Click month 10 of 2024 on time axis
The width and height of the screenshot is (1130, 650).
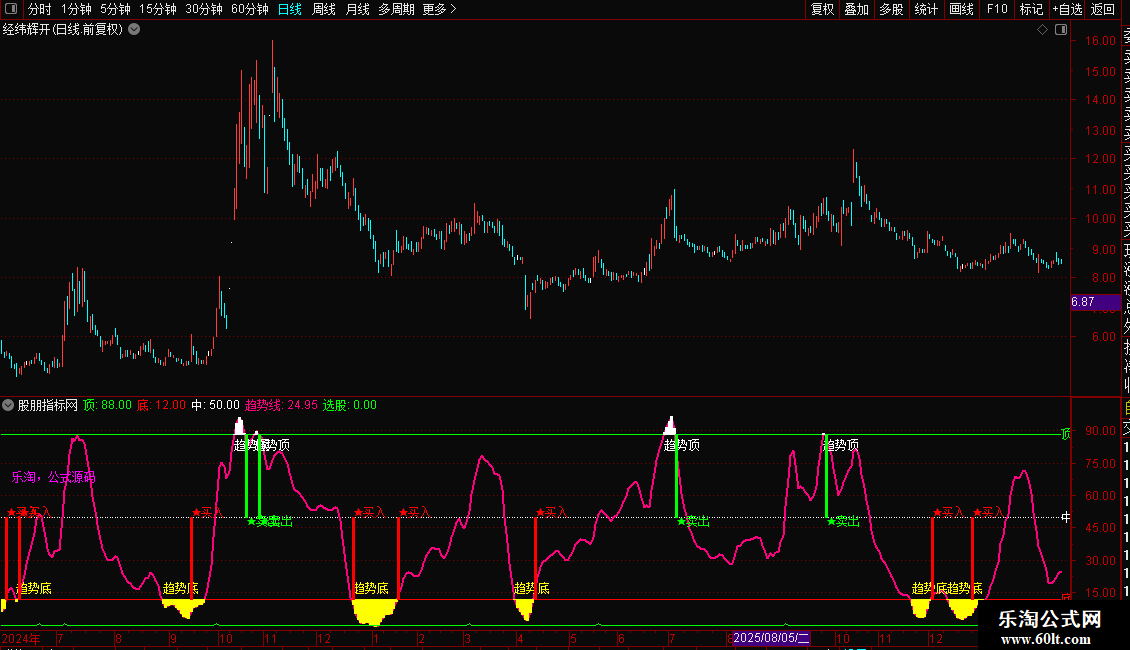point(226,638)
